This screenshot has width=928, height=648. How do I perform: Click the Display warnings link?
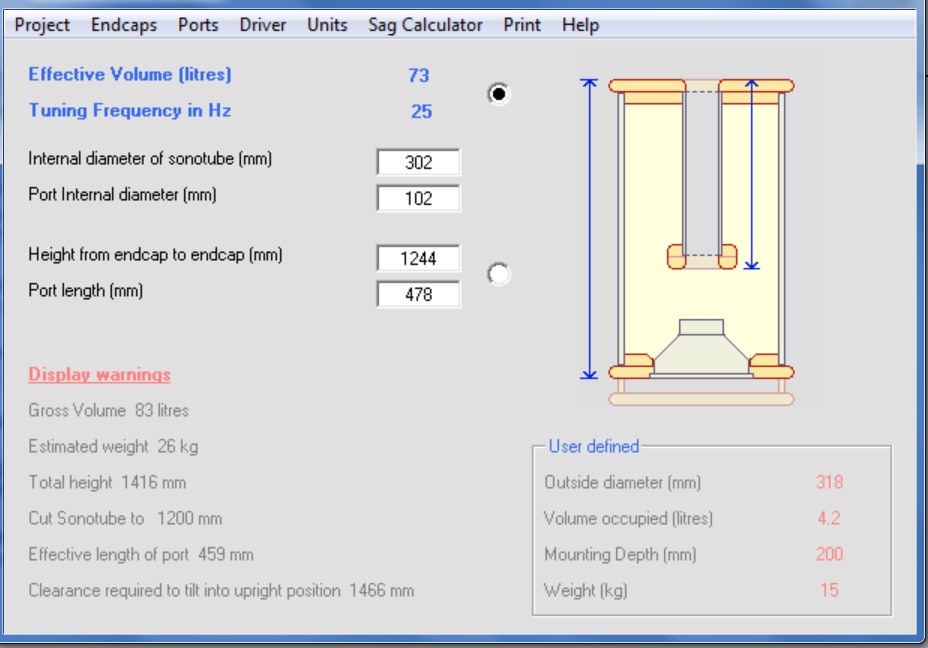99,375
